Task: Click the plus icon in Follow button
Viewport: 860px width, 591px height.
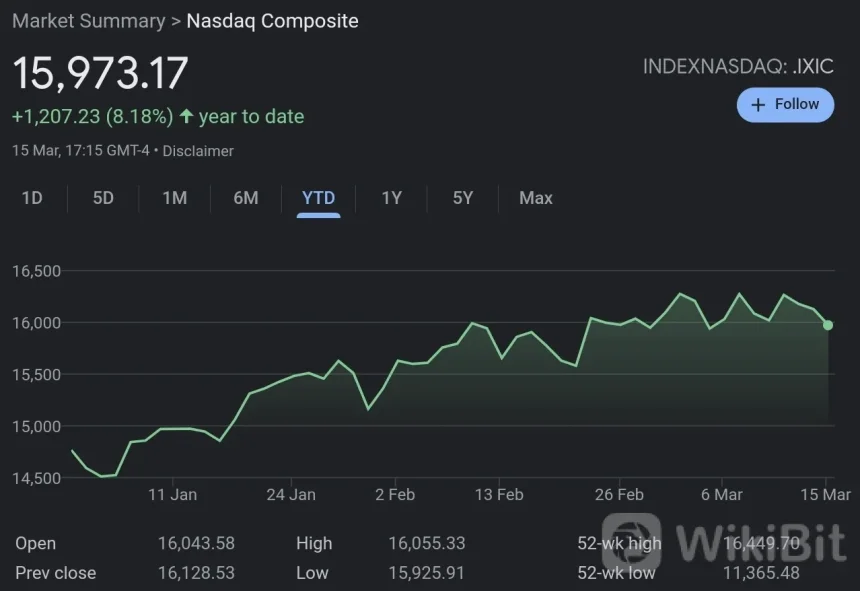Action: click(x=758, y=105)
